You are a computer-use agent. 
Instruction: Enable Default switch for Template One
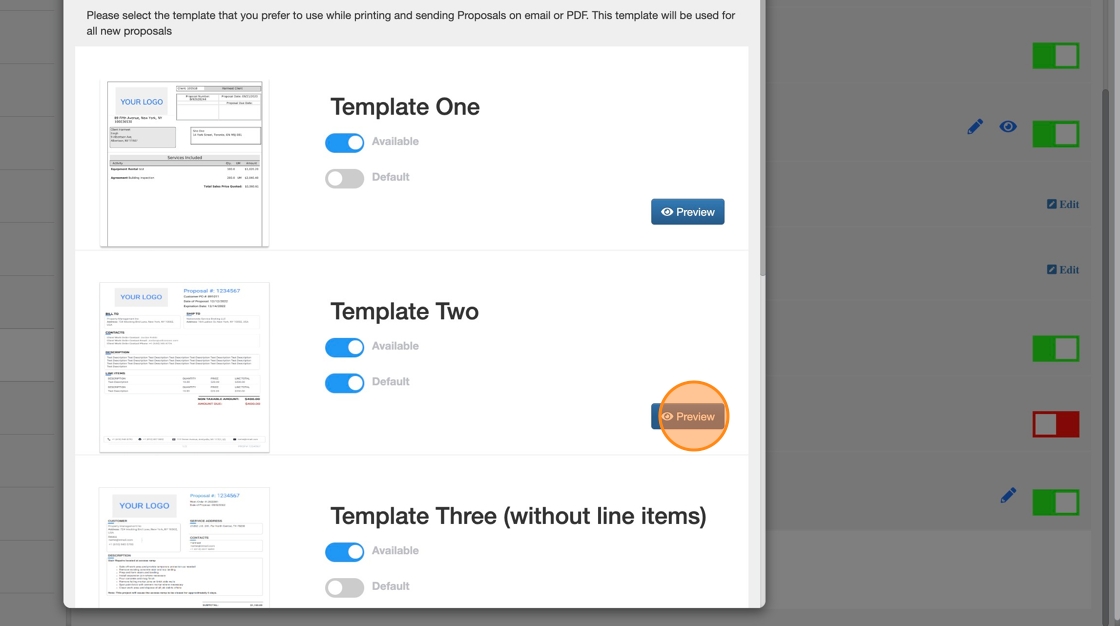[x=344, y=178]
